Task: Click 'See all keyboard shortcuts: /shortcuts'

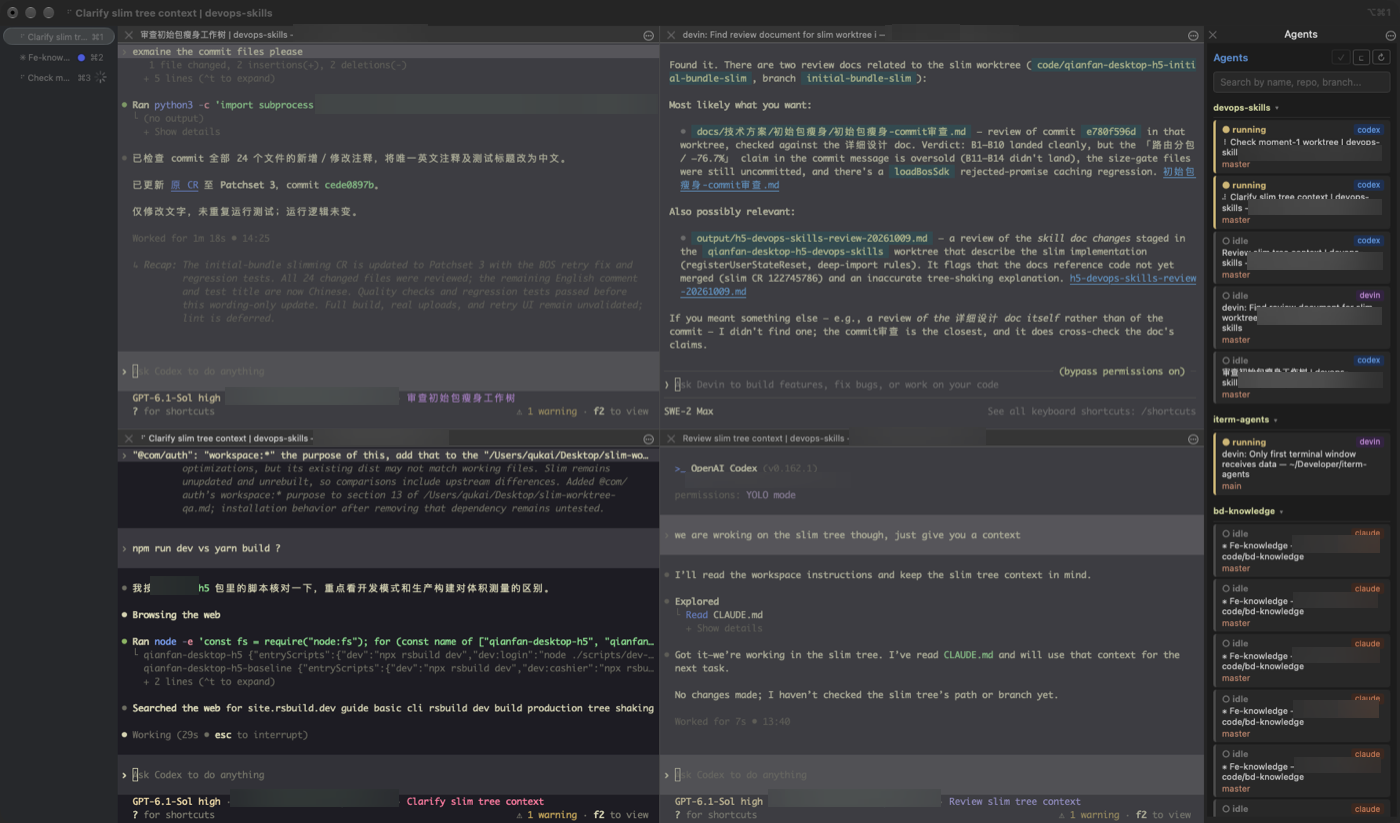Action: [1091, 411]
